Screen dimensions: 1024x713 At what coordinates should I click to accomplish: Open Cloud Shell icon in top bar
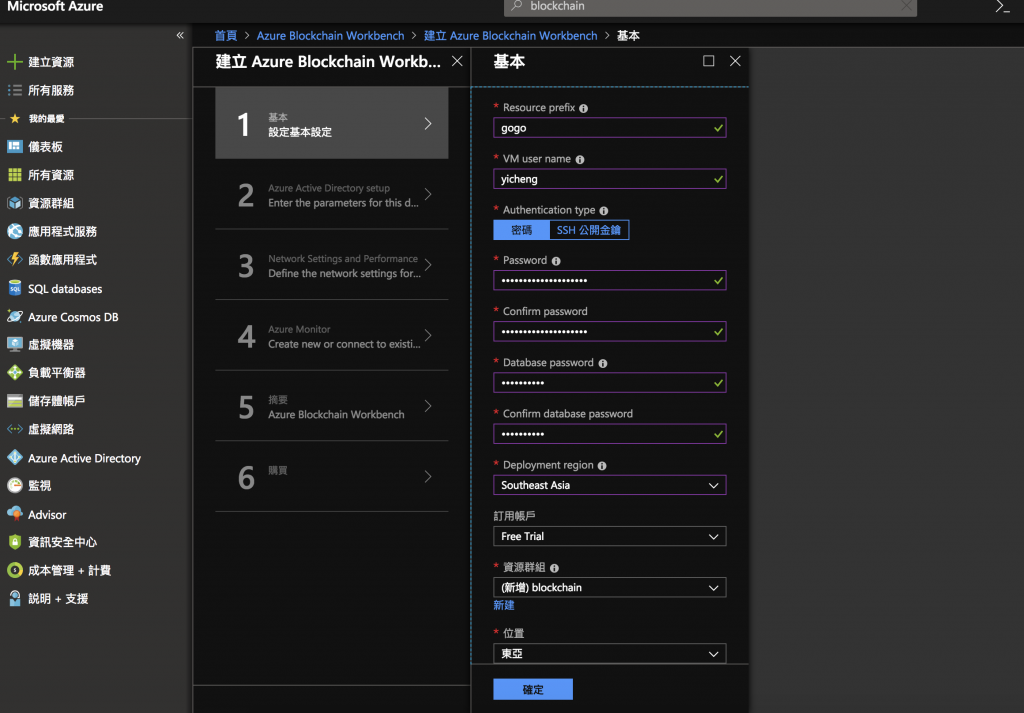(x=1002, y=7)
